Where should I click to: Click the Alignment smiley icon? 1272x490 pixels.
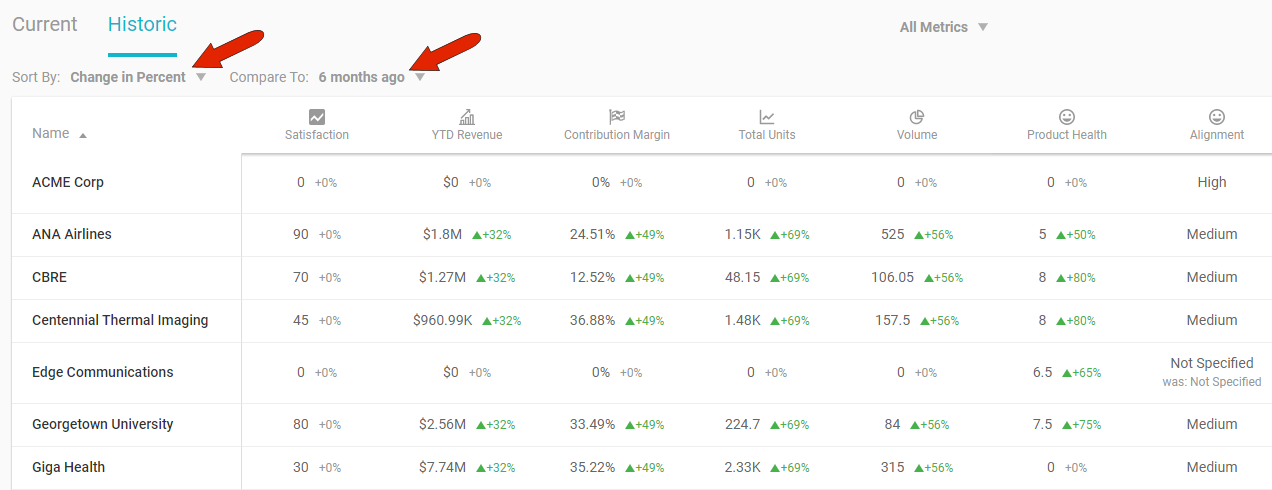tap(1217, 117)
